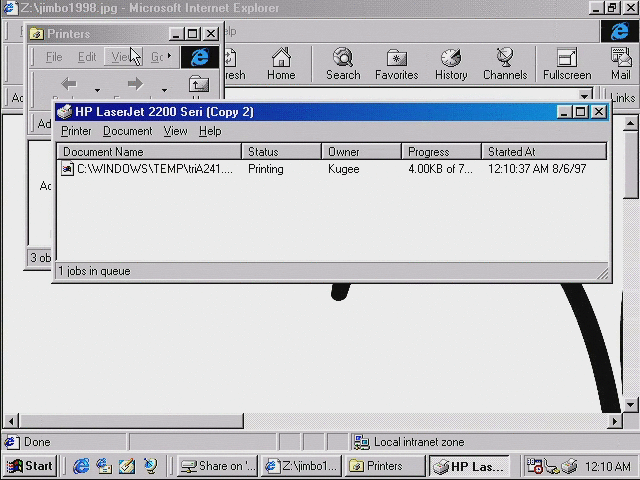
Task: Click the IE logo in the Printers window
Action: 200,57
